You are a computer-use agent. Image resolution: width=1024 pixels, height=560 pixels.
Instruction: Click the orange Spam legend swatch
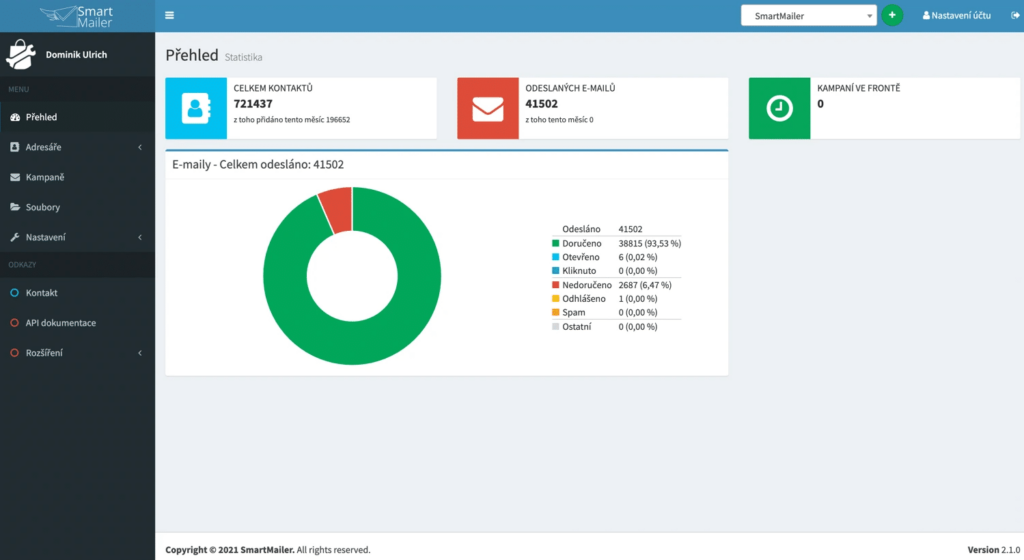556,313
